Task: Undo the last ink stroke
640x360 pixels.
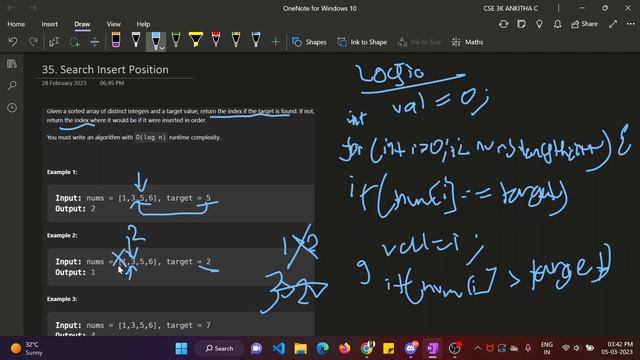Action: (13, 42)
